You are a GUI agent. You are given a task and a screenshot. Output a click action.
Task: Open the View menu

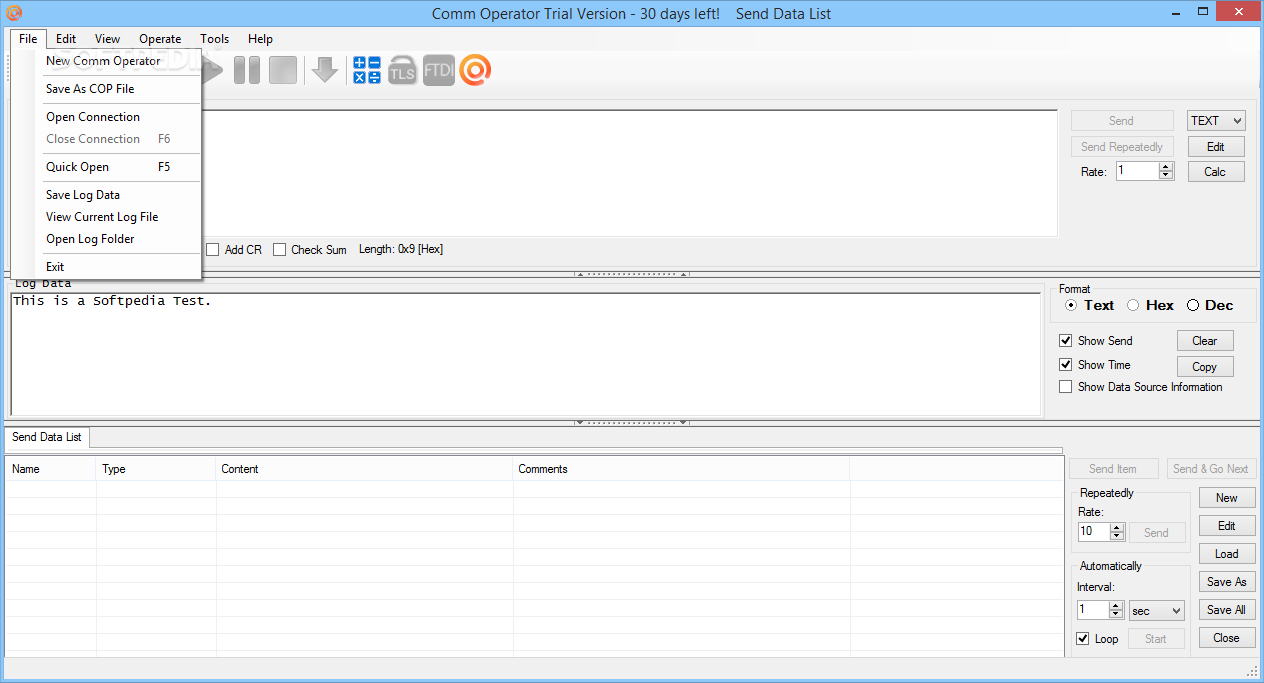click(x=108, y=39)
